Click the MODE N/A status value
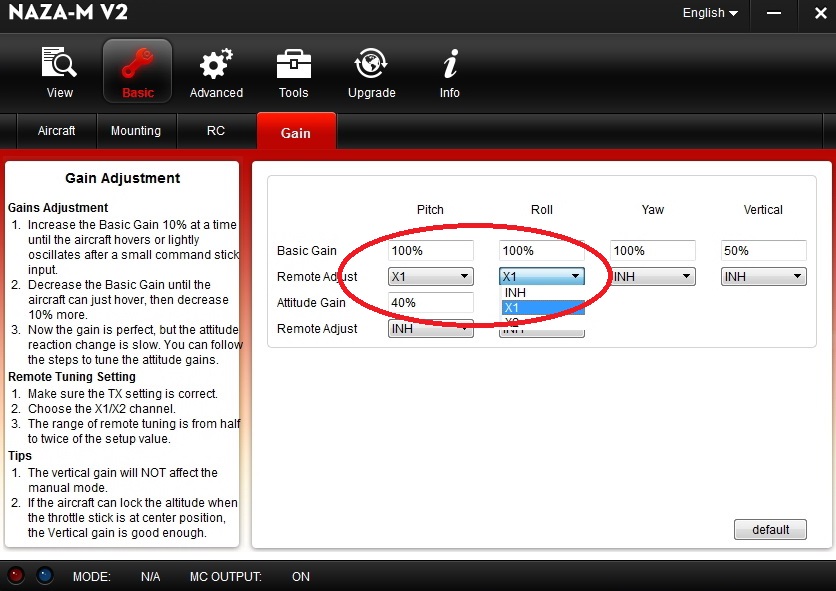Viewport: 836px width, 591px height. [150, 577]
